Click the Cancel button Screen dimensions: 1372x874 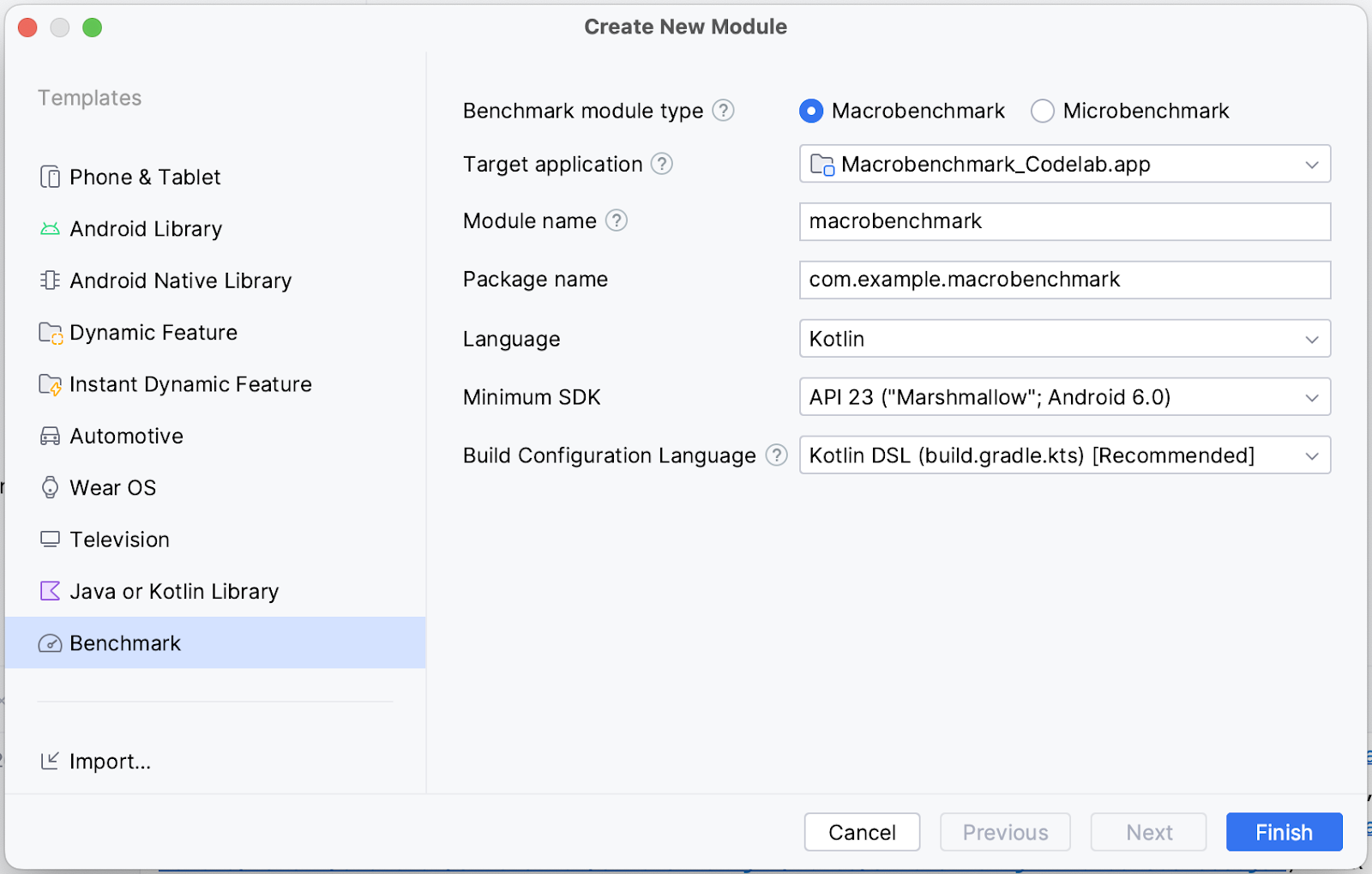862,832
